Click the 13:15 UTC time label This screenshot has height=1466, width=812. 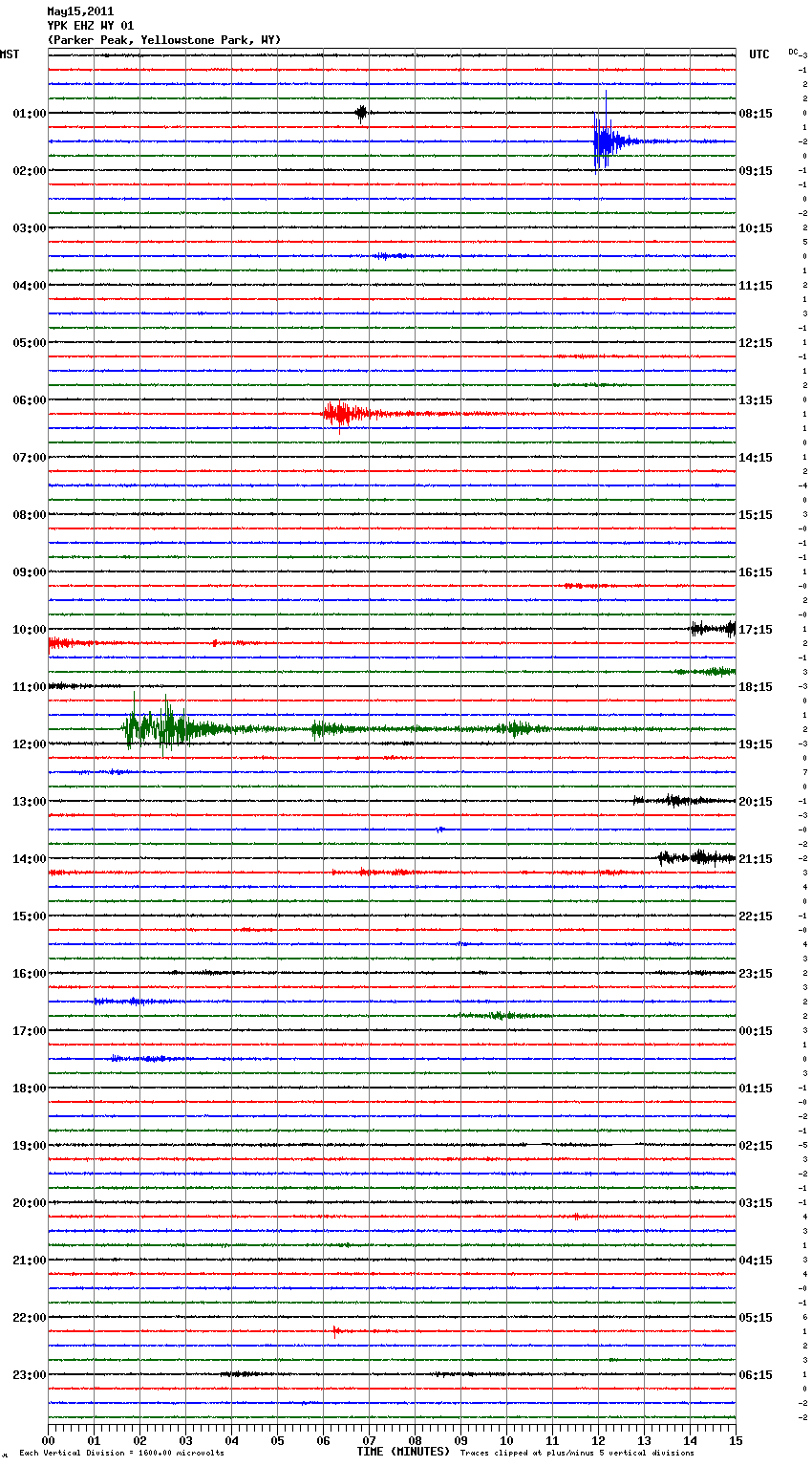point(756,400)
